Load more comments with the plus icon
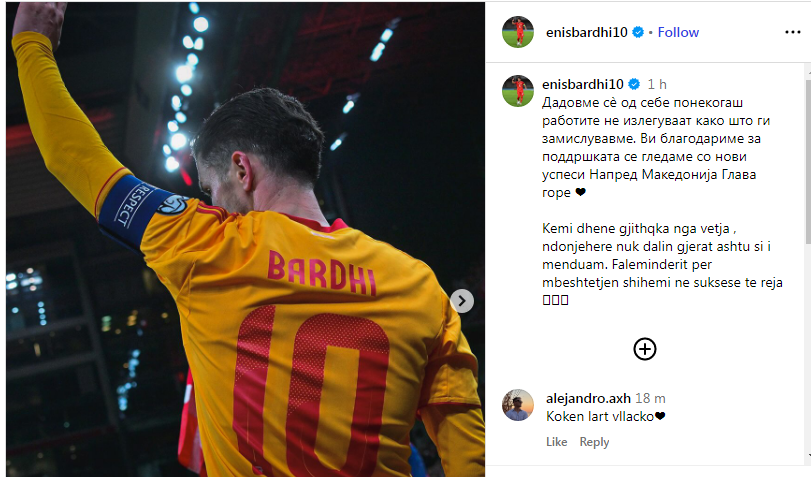 click(x=644, y=349)
